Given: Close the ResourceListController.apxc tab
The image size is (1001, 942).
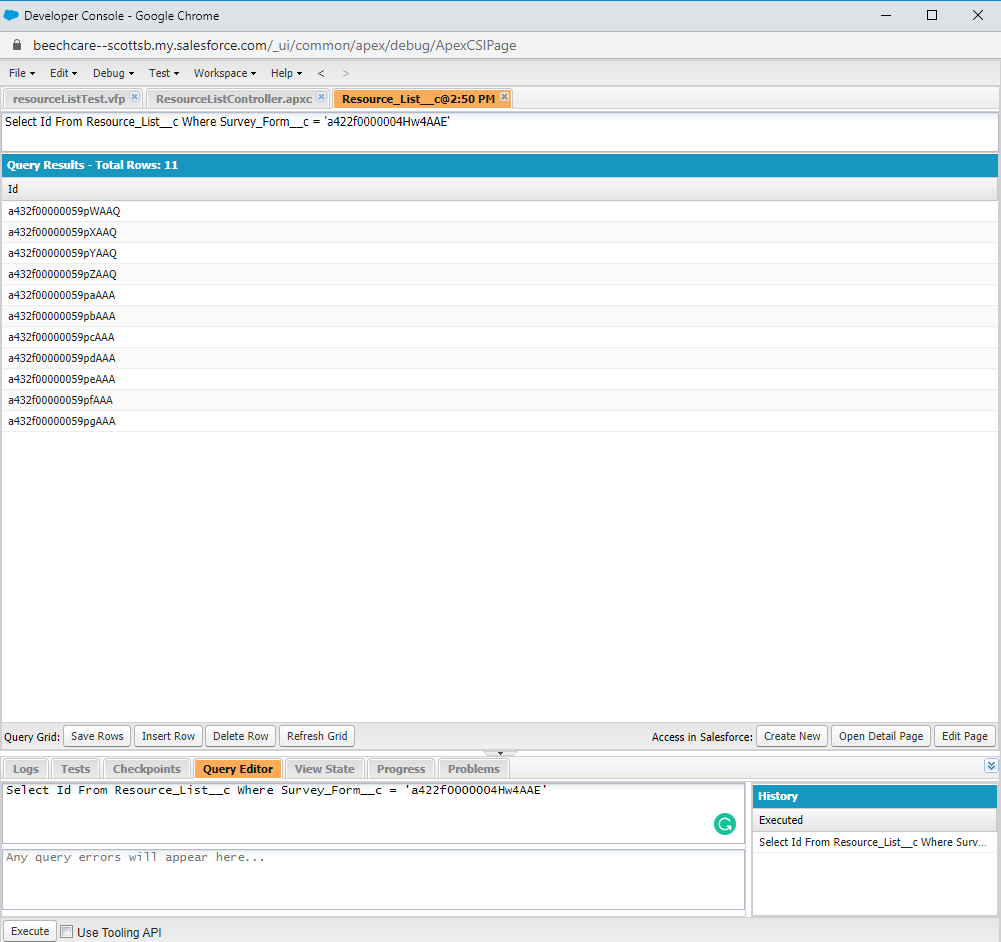Looking at the screenshot, I should click(321, 97).
